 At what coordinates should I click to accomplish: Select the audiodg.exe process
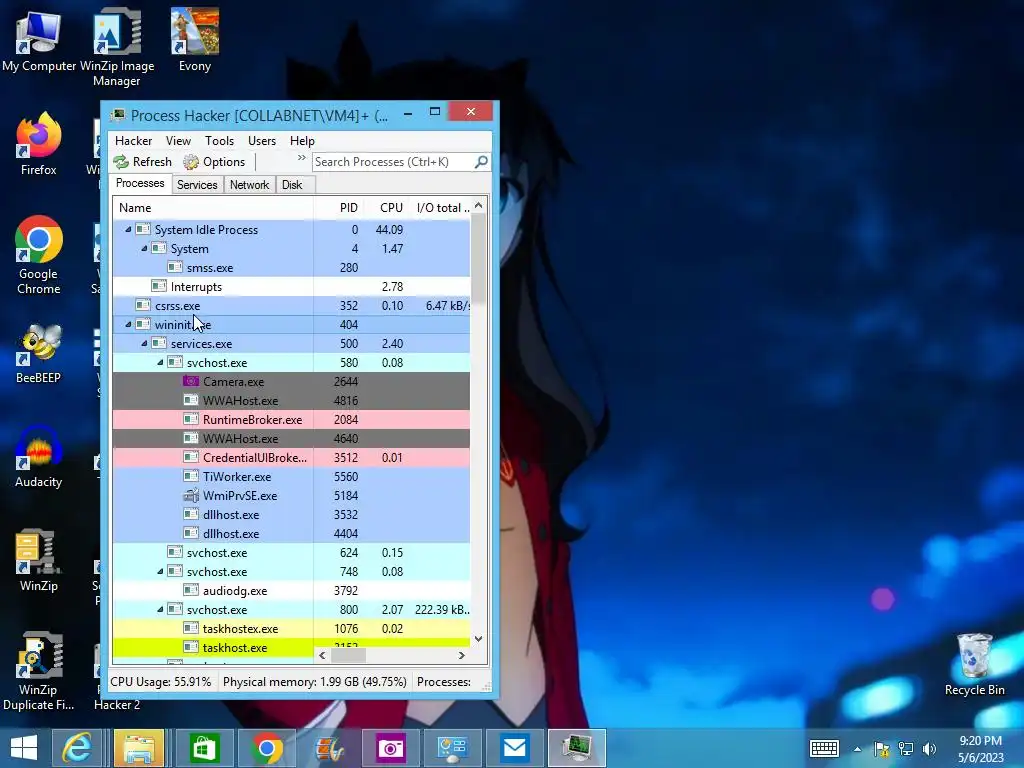pyautogui.click(x=291, y=590)
